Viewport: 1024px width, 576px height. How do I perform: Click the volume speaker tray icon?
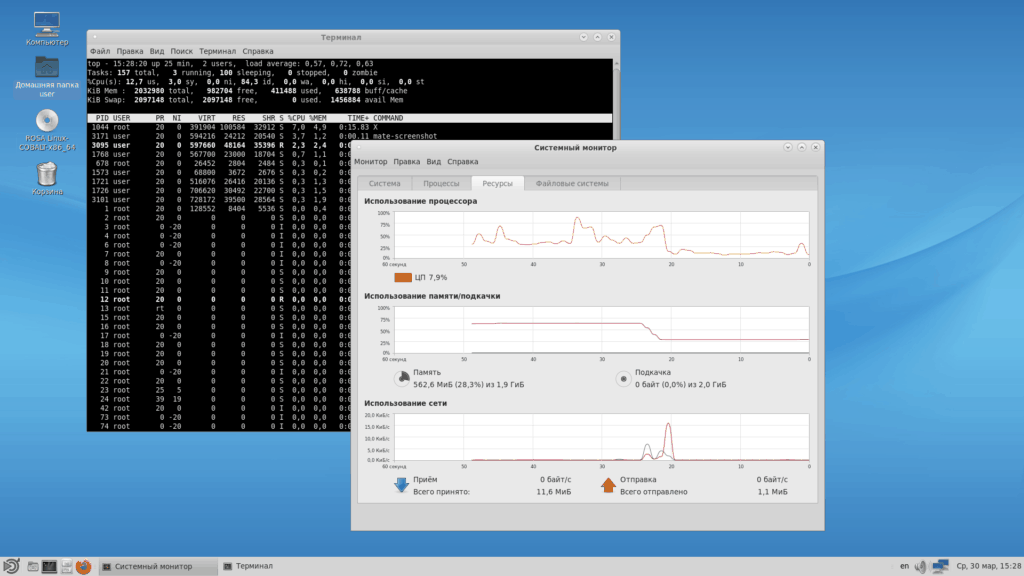point(919,566)
